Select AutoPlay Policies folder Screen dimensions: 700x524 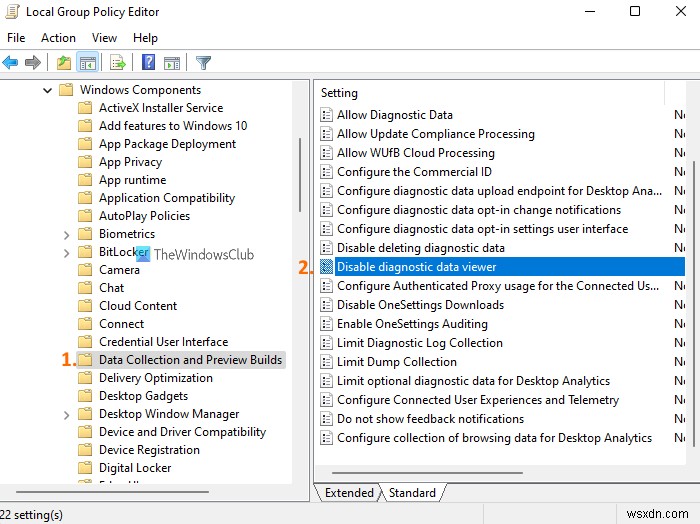coord(144,216)
